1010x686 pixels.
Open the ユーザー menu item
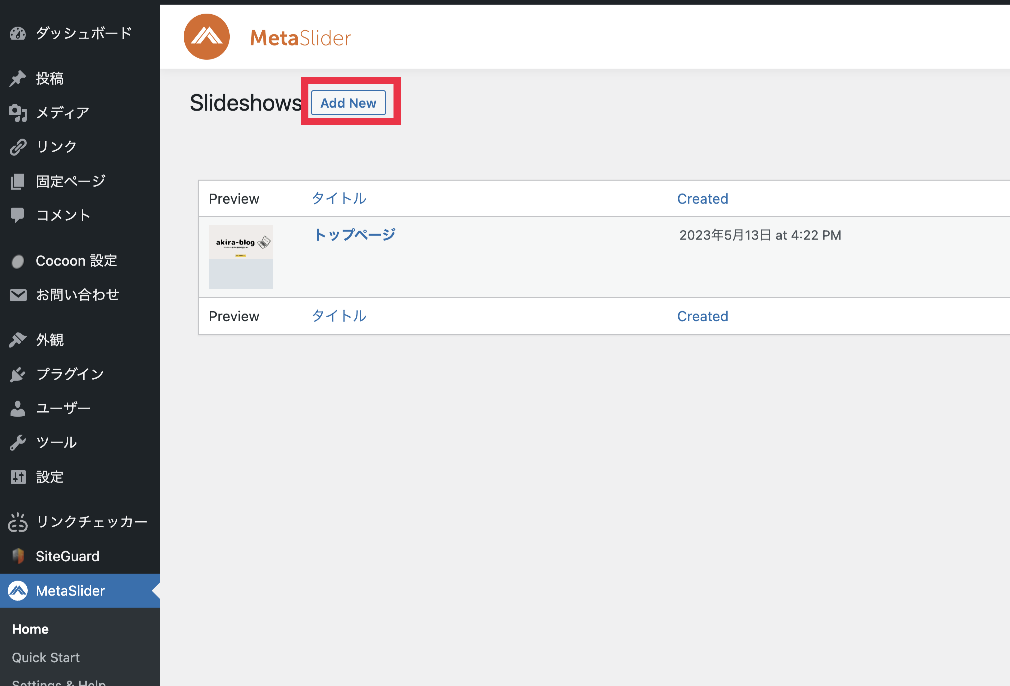[x=63, y=408]
